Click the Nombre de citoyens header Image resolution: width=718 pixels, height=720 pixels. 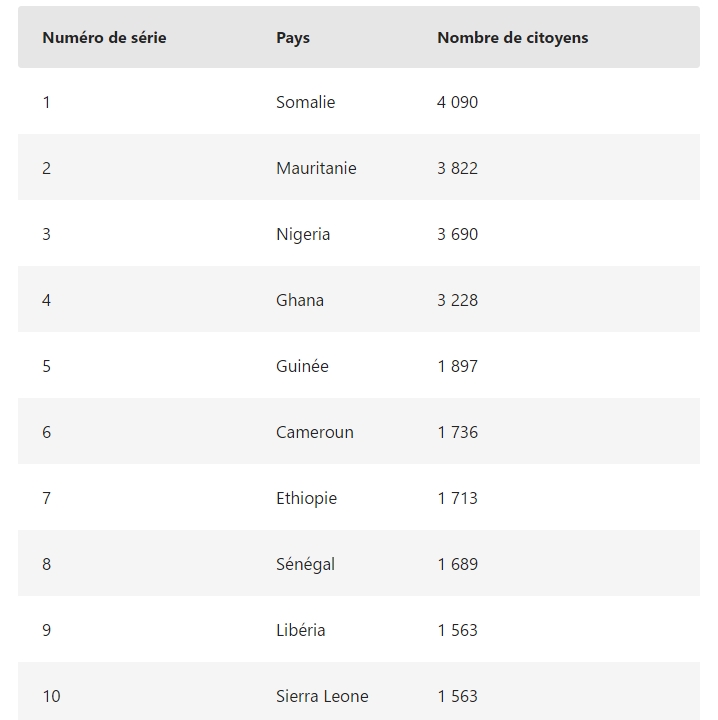513,38
